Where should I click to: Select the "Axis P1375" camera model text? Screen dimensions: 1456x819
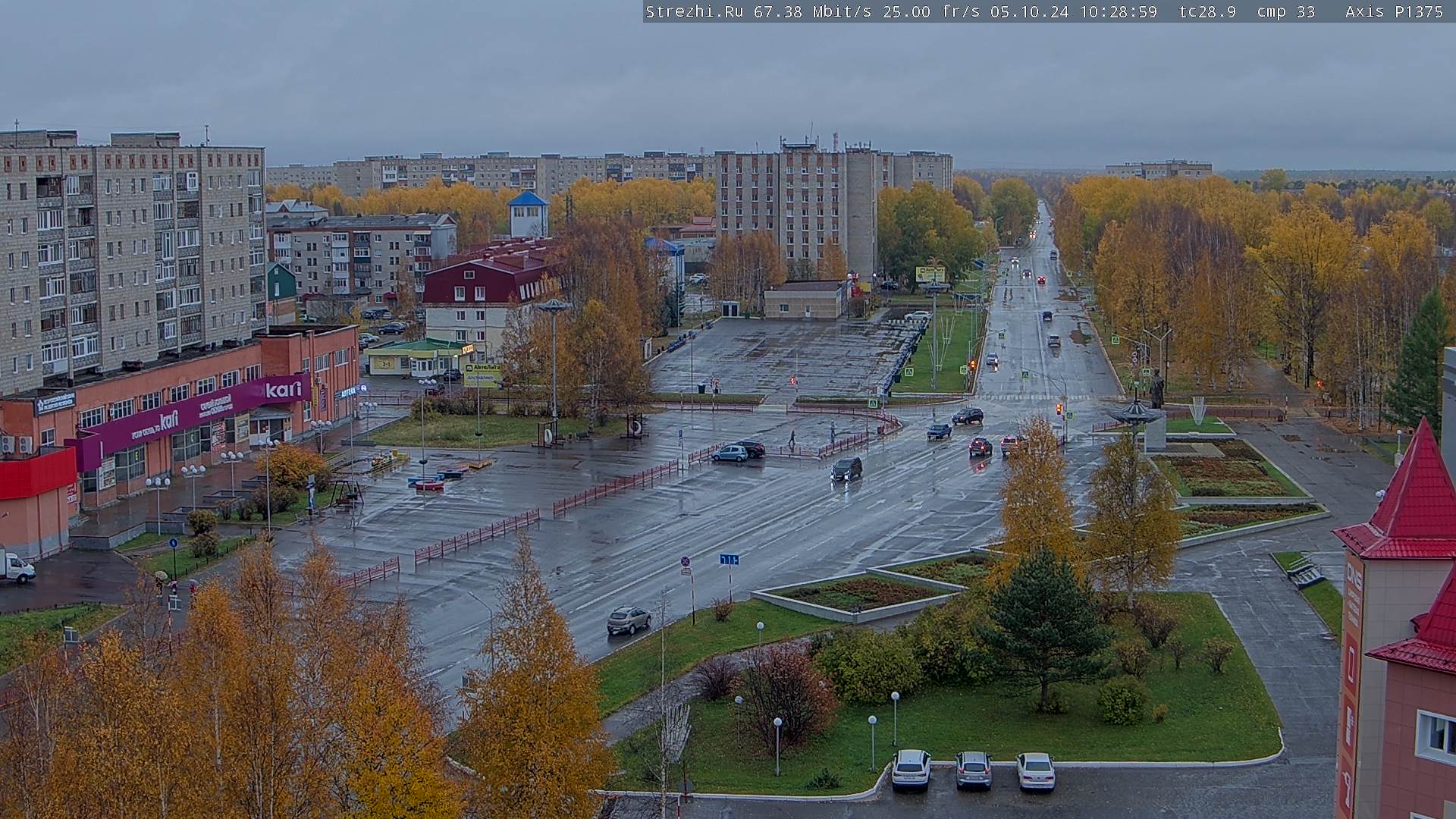1395,11
